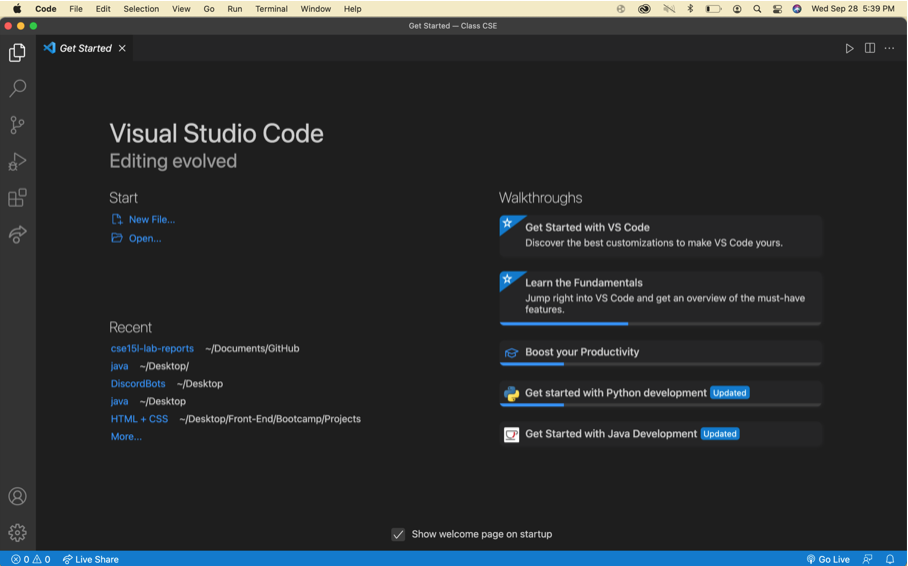Open the Selection menu
The width and height of the screenshot is (908, 566).
tap(141, 9)
